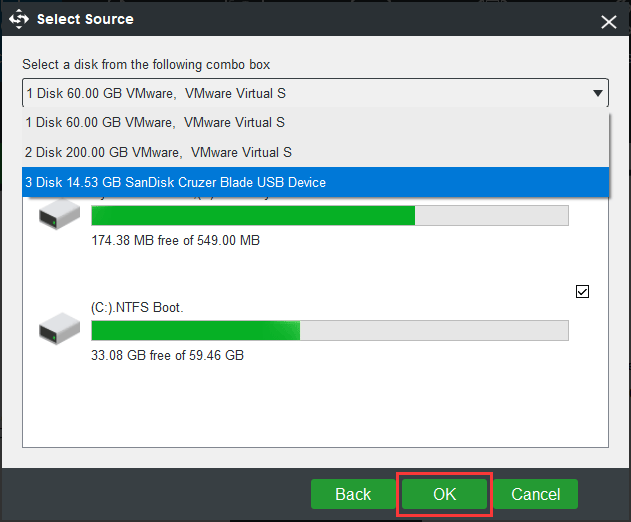Viewport: 631px width, 522px height.
Task: Pick 3 Disk 14.53 GB SanDisk Cruzer Blade
Action: pos(175,182)
